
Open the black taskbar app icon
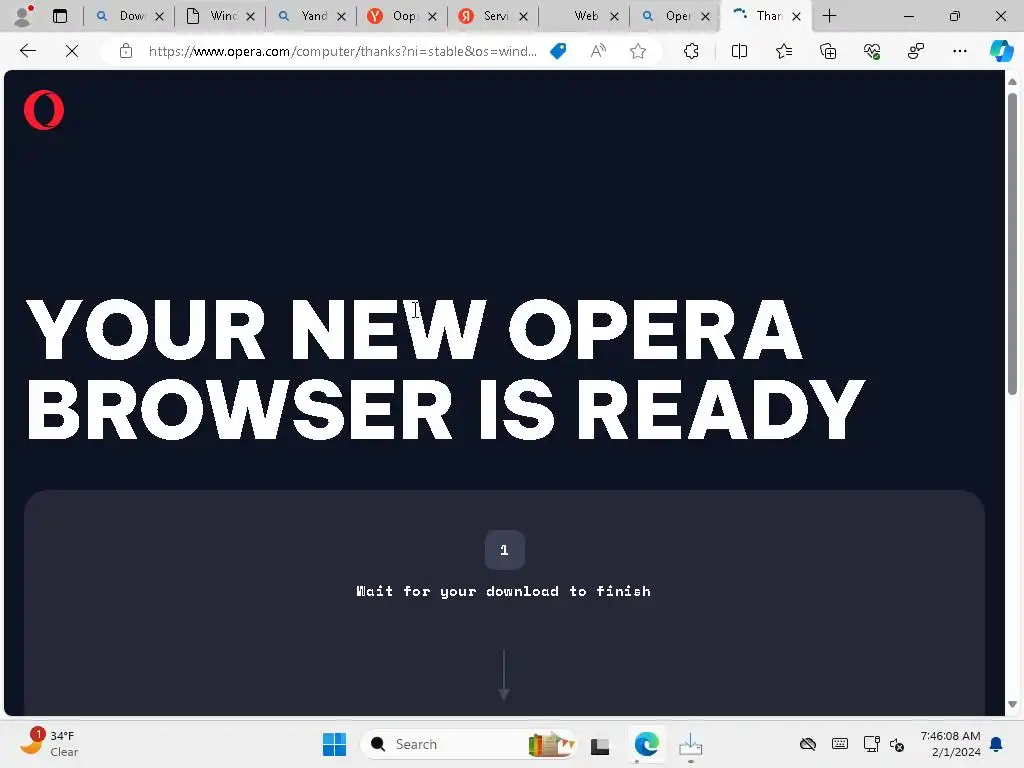click(600, 745)
